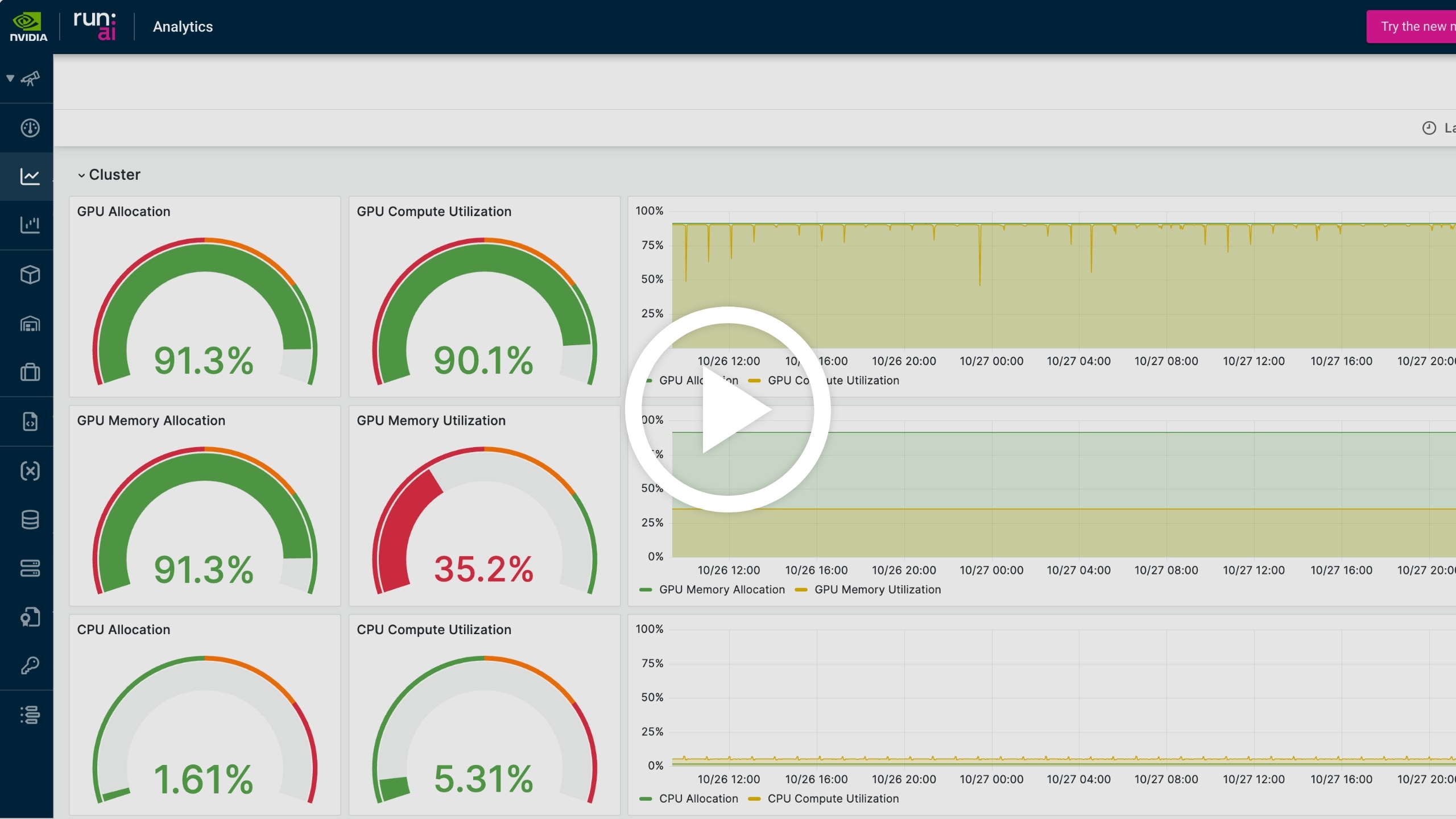Open the bar chart consumption sidebar icon
The height and width of the screenshot is (819, 1456).
tap(30, 225)
